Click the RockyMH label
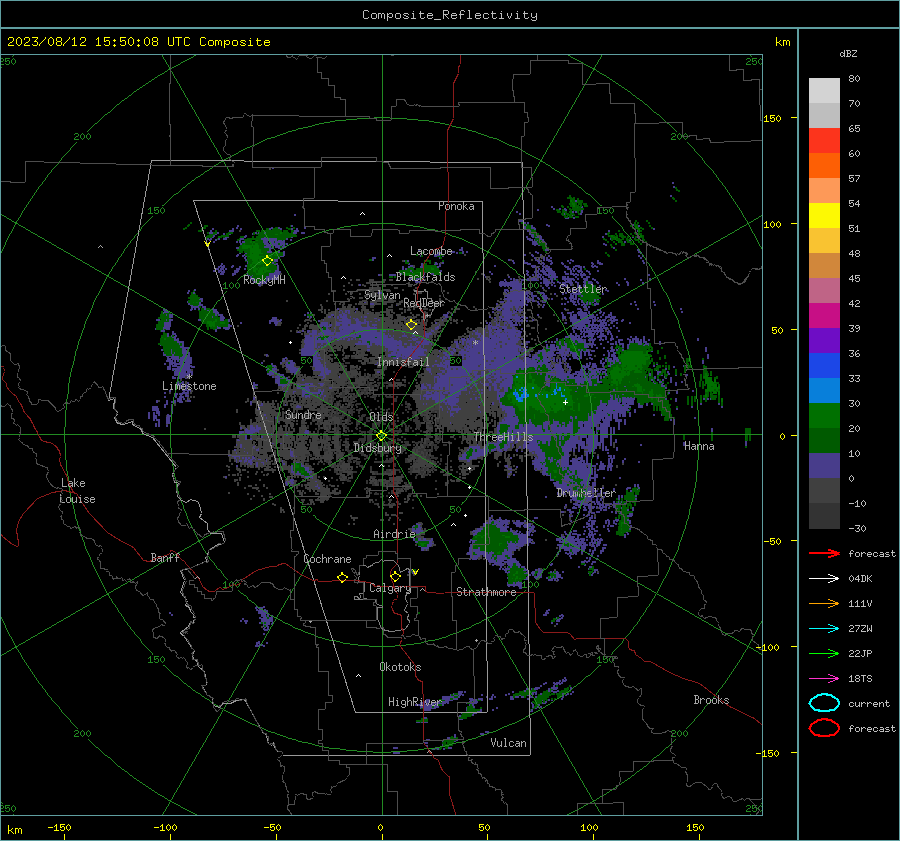 [x=264, y=280]
